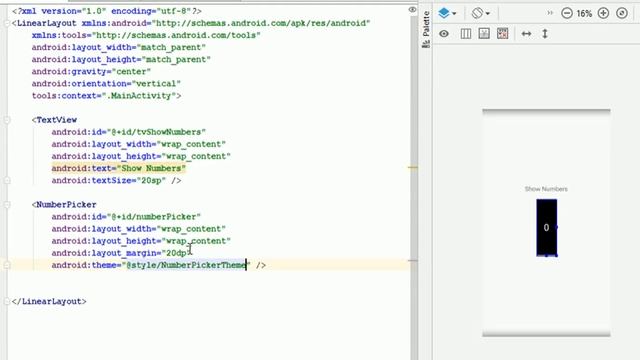The width and height of the screenshot is (640, 360).
Task: Open the orientation for preview dropdown
Action: pos(481,13)
